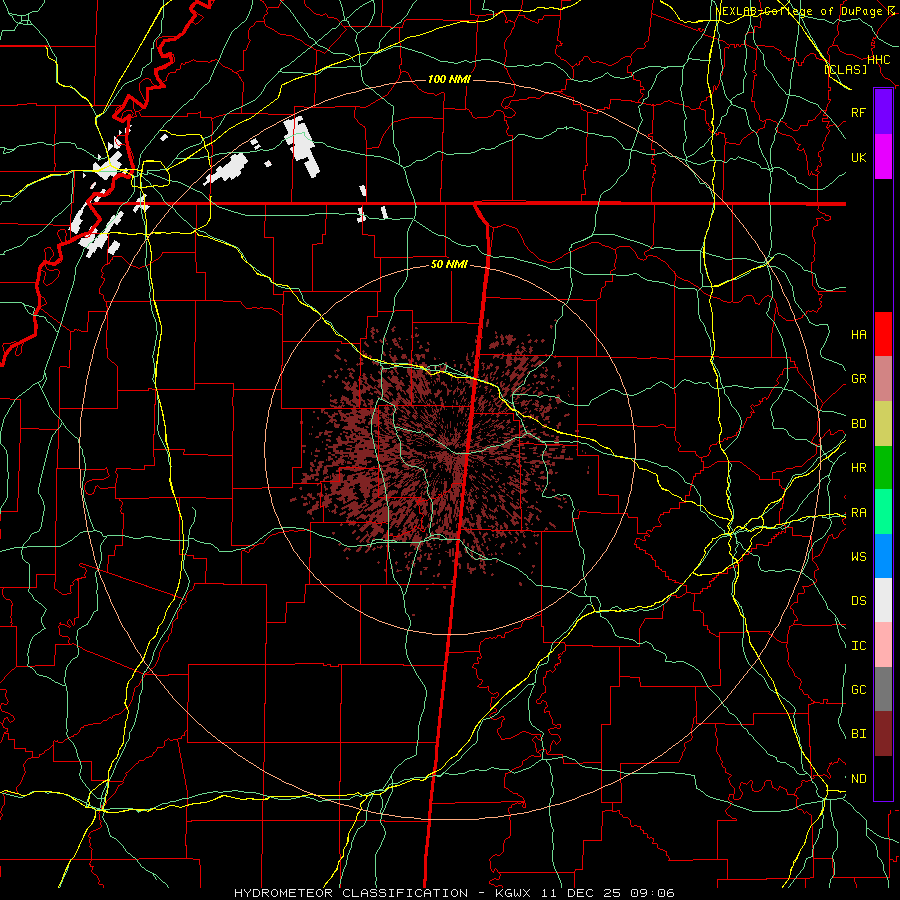Image resolution: width=900 pixels, height=900 pixels.
Task: Pick the WS blue legend swatch
Action: [883, 556]
